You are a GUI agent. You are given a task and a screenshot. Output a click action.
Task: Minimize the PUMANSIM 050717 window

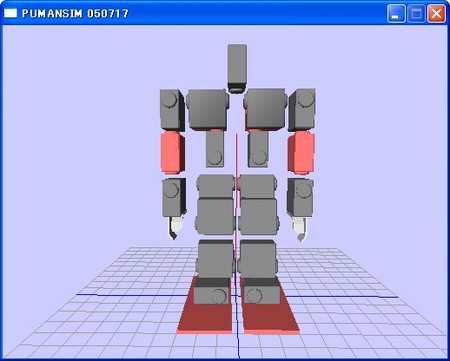[x=396, y=14]
